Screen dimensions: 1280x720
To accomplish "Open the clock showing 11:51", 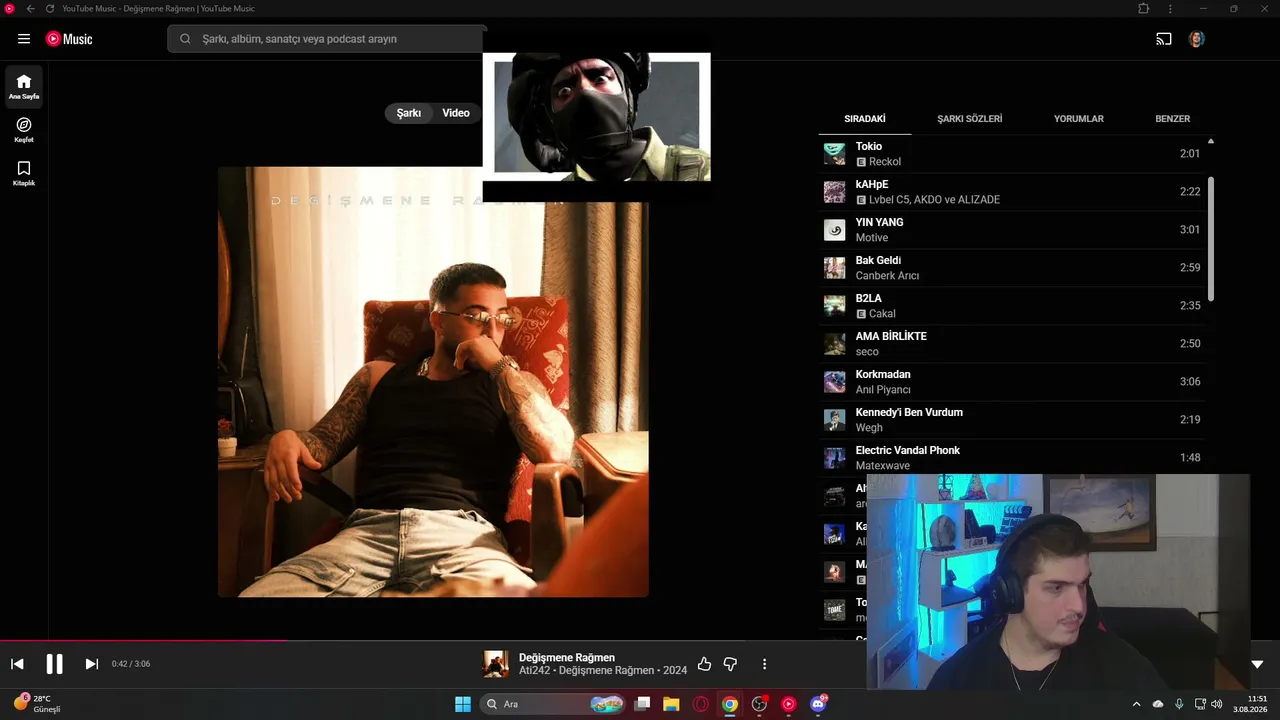I will click(1252, 704).
